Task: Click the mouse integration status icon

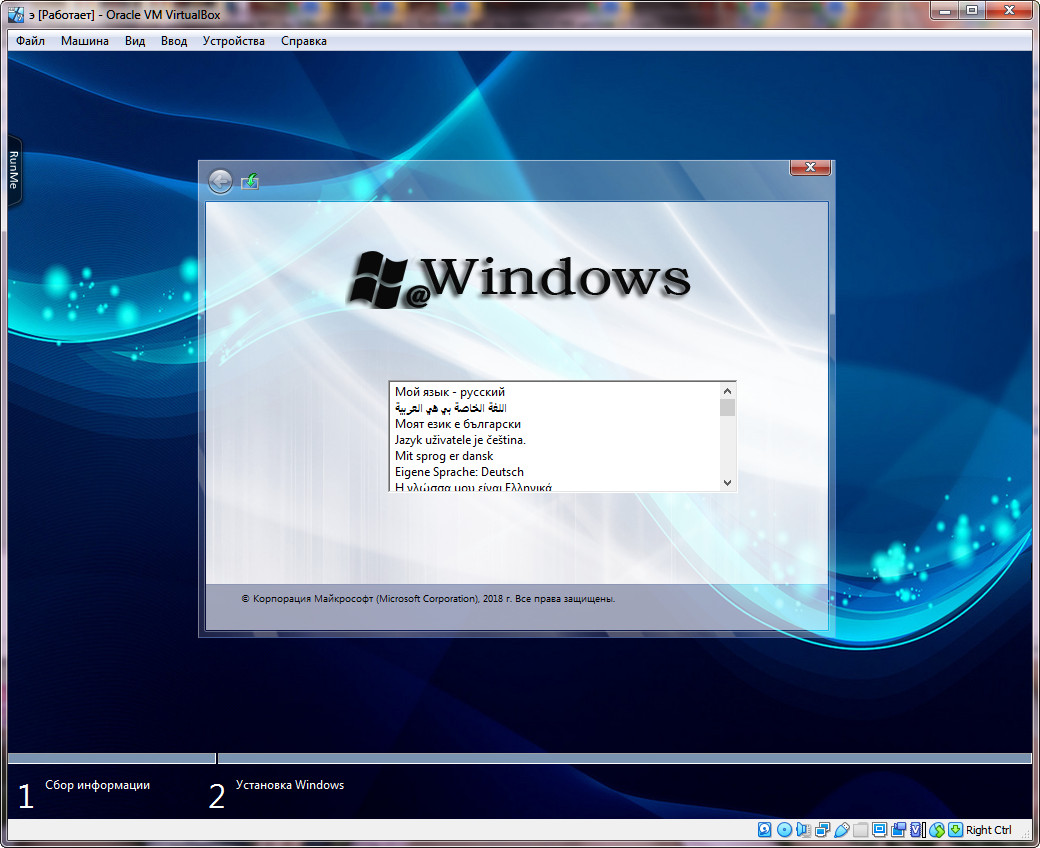Action: point(937,829)
